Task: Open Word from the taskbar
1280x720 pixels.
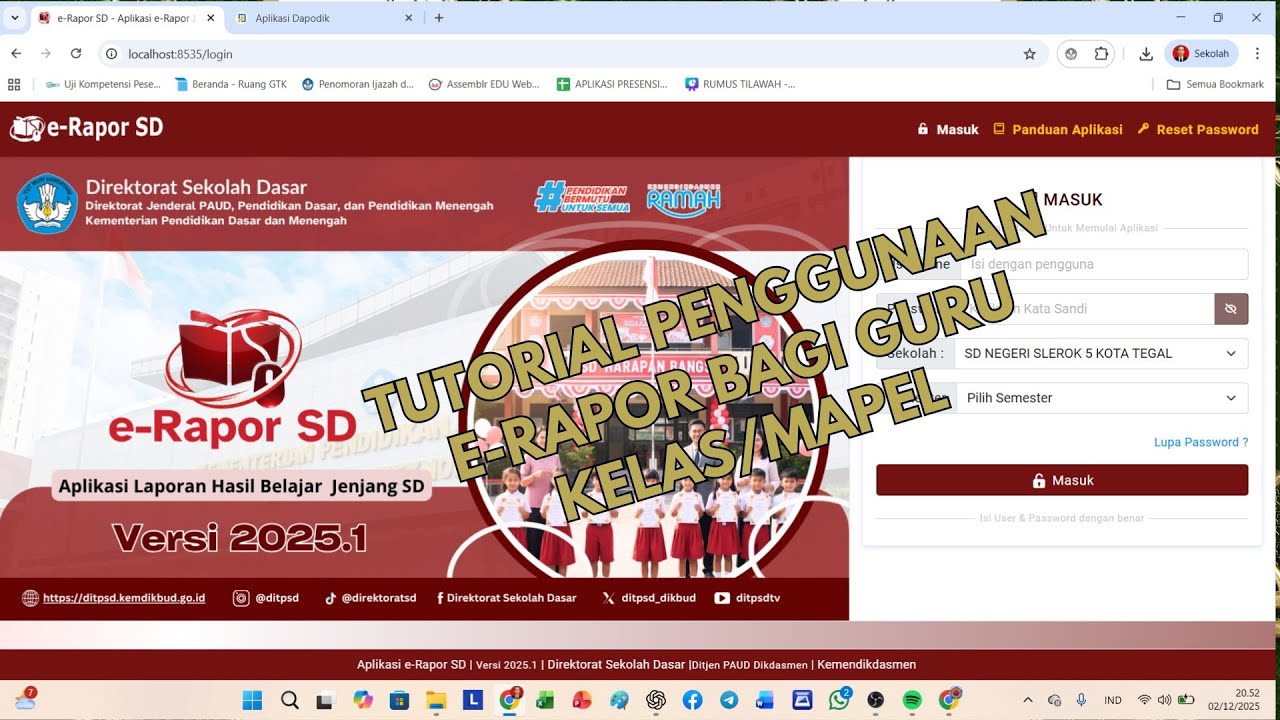Action: click(765, 700)
